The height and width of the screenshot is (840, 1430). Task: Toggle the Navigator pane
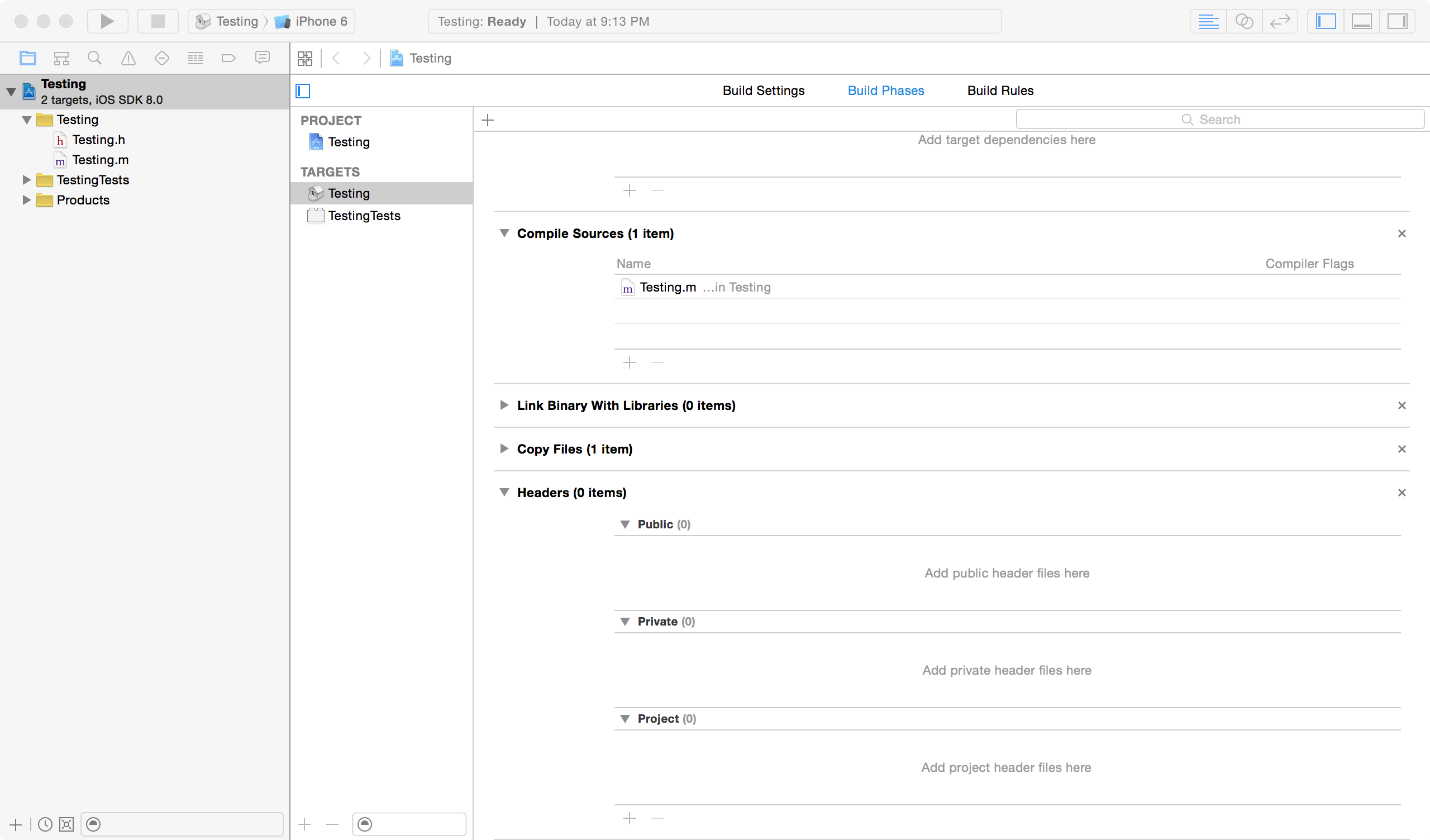tap(1326, 22)
